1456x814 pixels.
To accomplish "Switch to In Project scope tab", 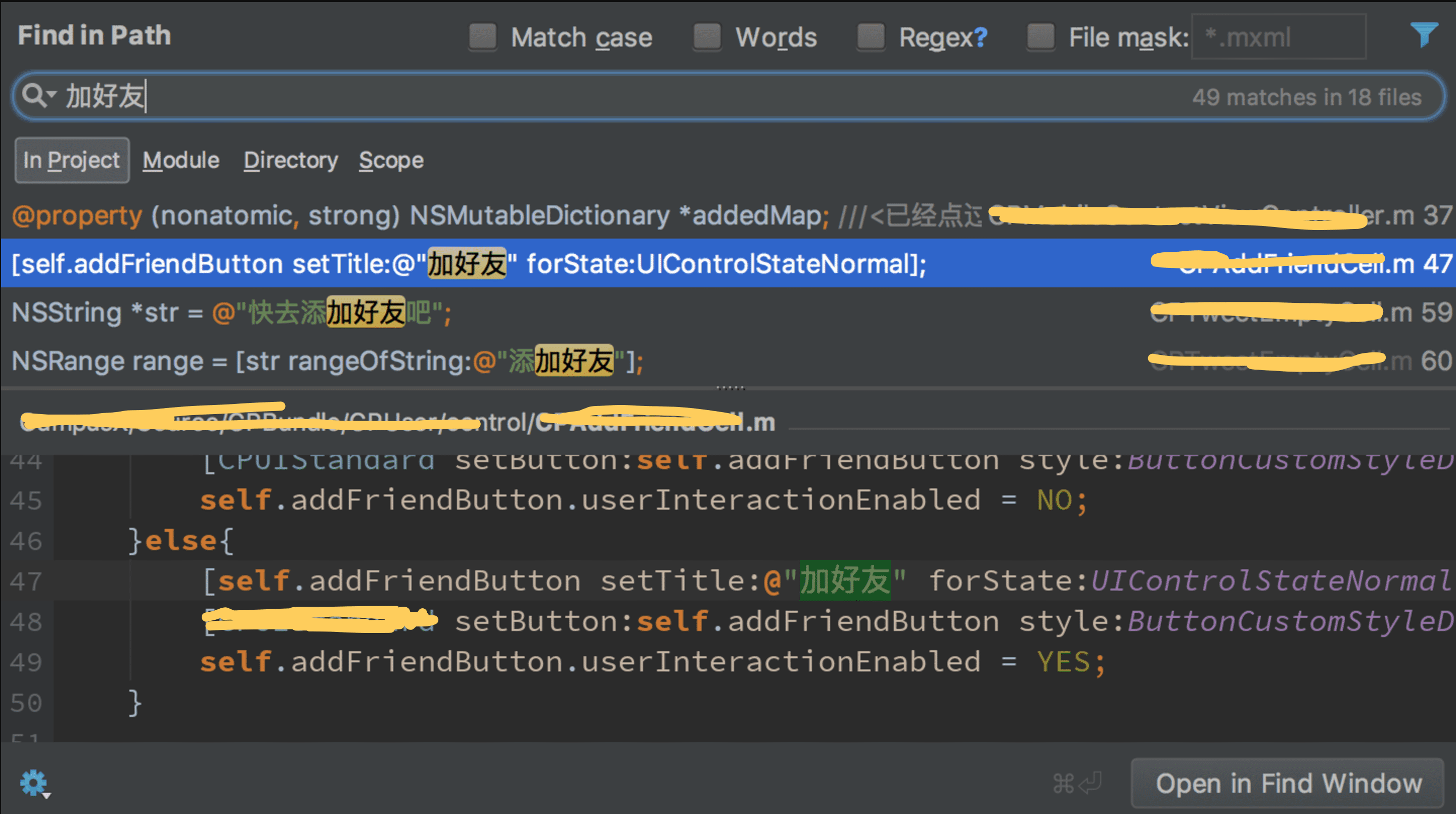I will click(72, 161).
